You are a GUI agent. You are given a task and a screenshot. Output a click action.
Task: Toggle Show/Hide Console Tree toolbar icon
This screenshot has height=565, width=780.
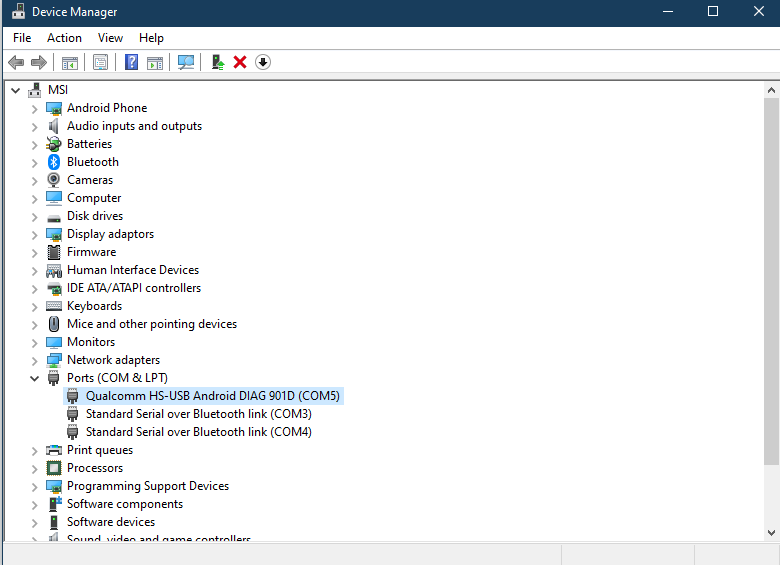(x=70, y=63)
